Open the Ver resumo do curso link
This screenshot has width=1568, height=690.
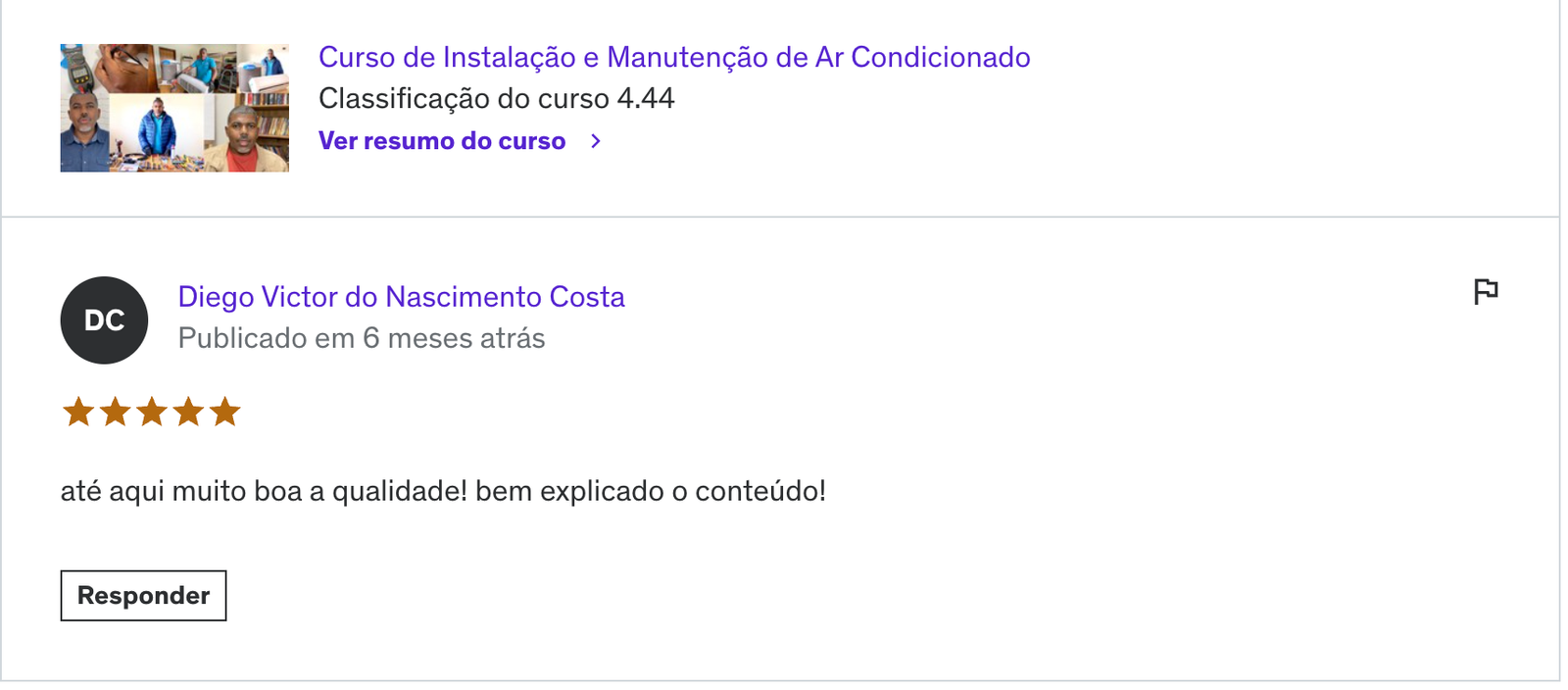point(442,141)
